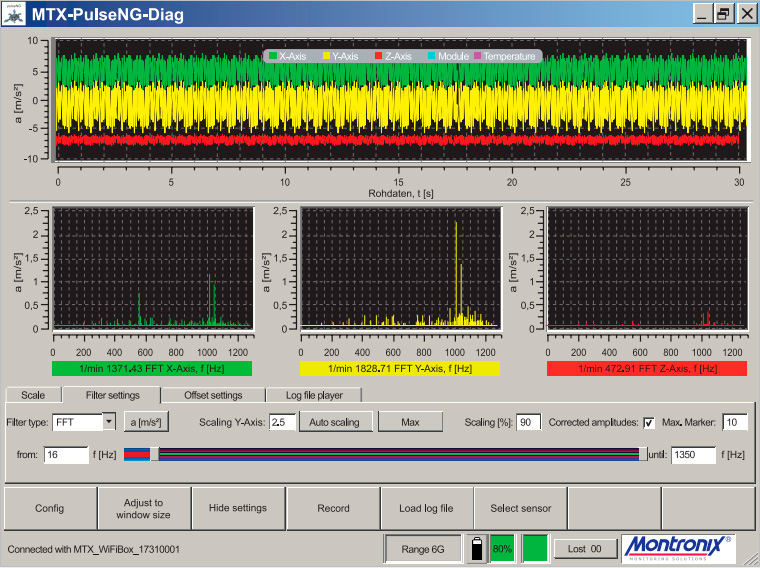This screenshot has height=568, width=760.
Task: Click the Montronix logo
Action: (678, 548)
